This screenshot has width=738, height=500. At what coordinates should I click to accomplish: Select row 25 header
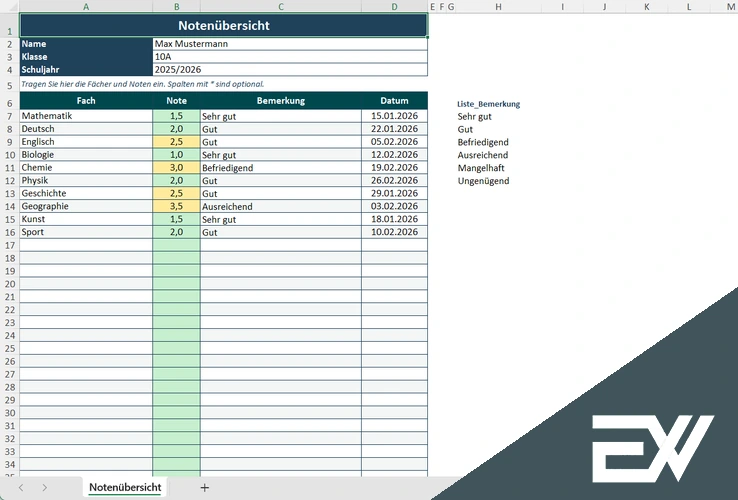pos(9,348)
